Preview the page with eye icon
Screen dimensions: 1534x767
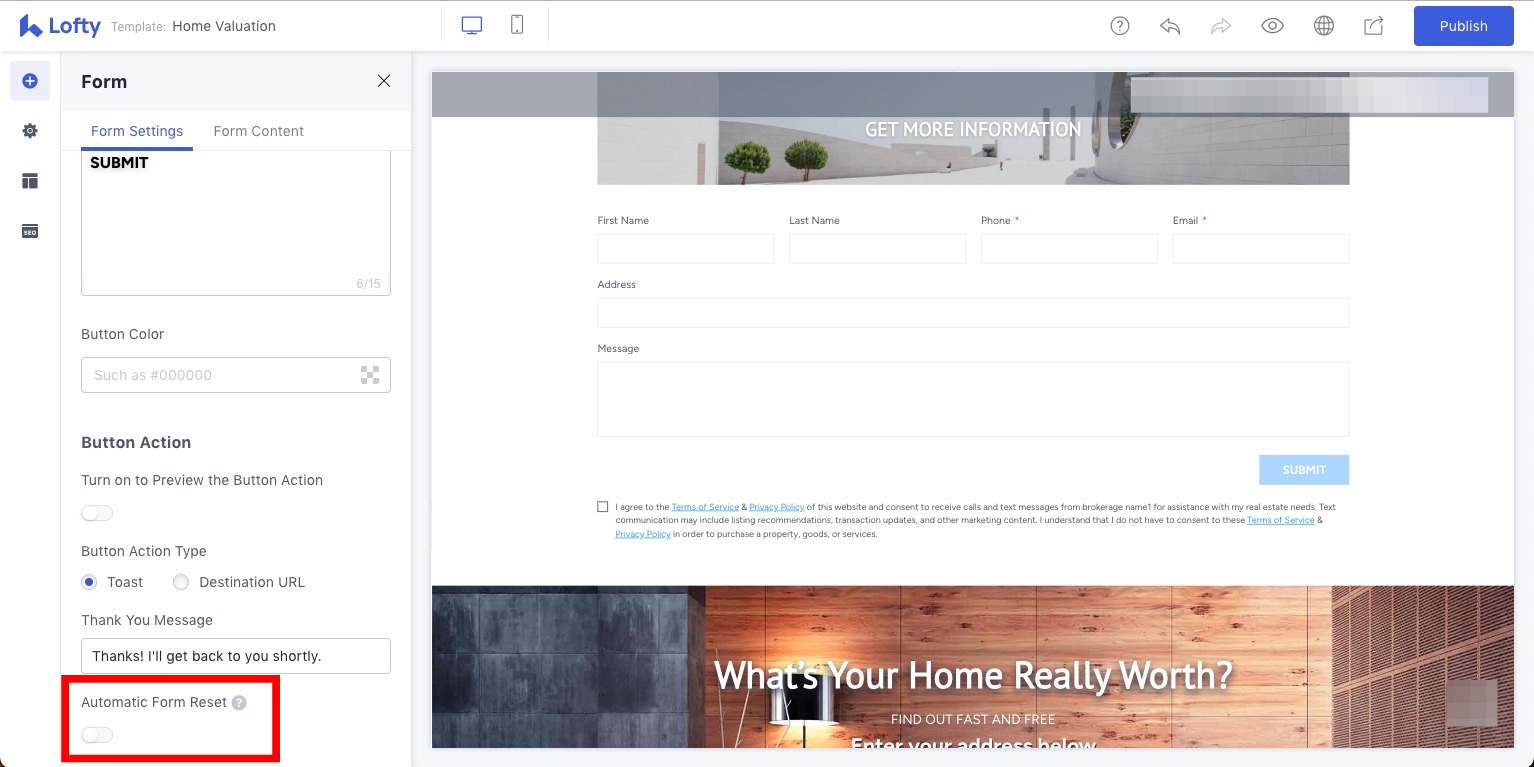(x=1272, y=27)
